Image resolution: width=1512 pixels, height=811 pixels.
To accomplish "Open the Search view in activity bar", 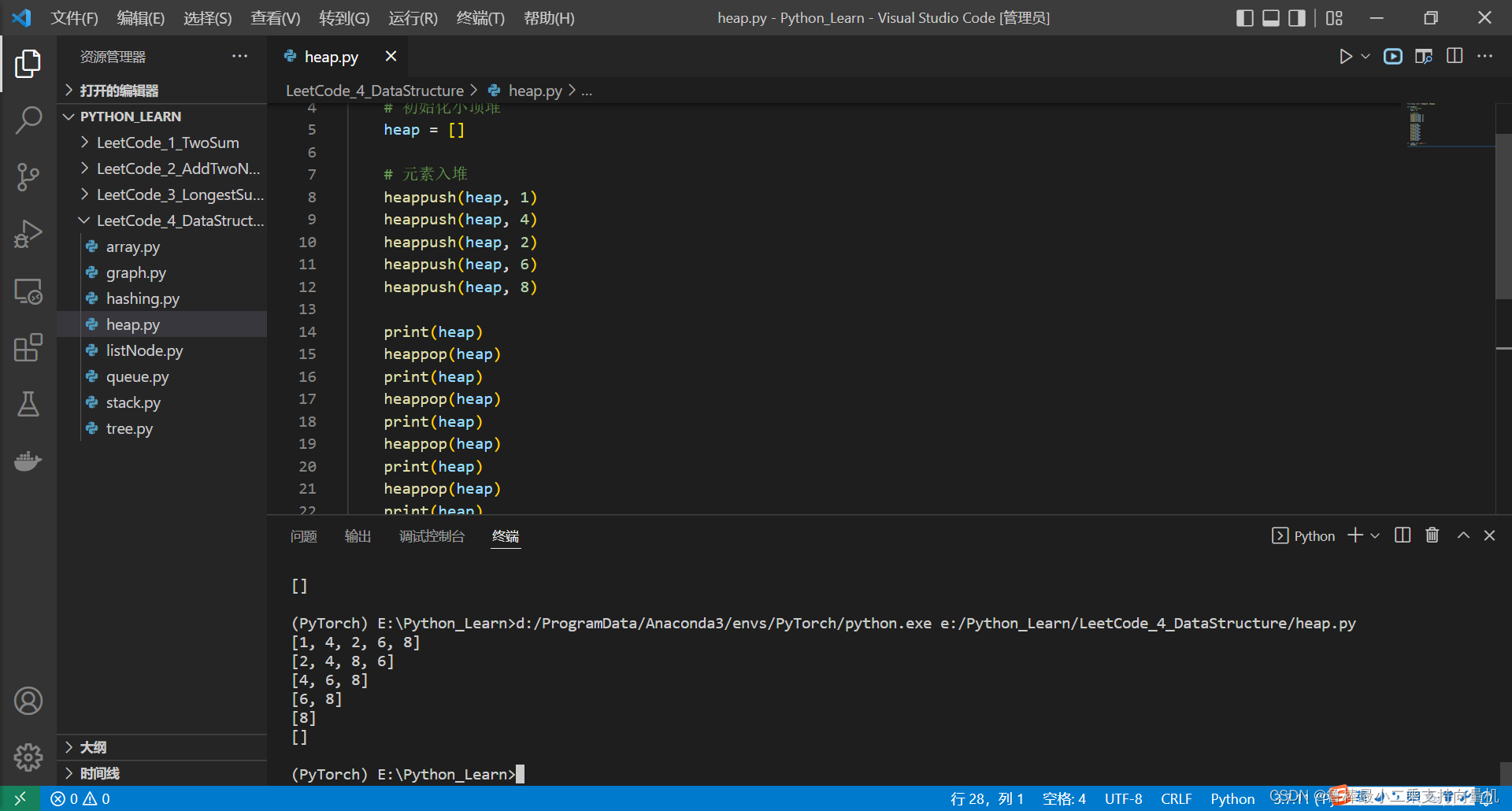I will pyautogui.click(x=28, y=120).
